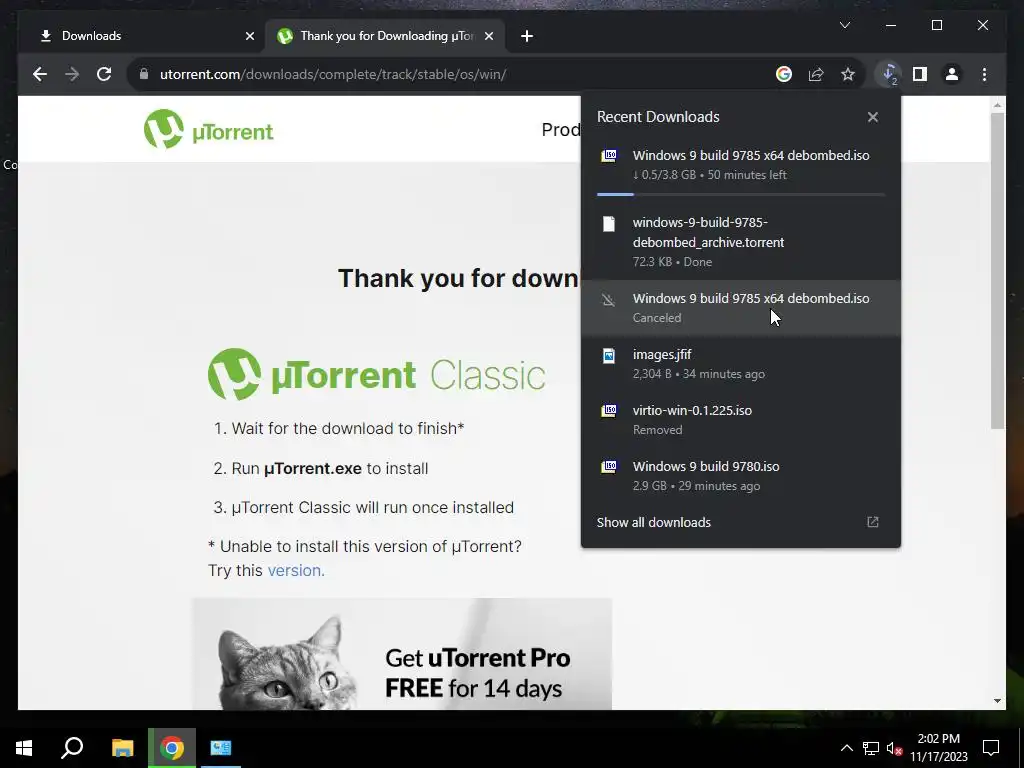Reload the uTorrent page

coord(104,74)
